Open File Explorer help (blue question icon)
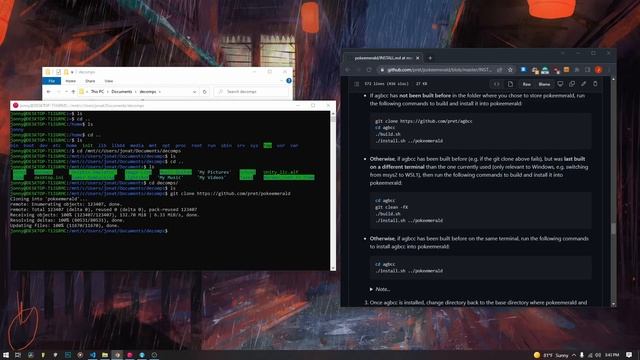This screenshot has height=360, width=640. 289,81
